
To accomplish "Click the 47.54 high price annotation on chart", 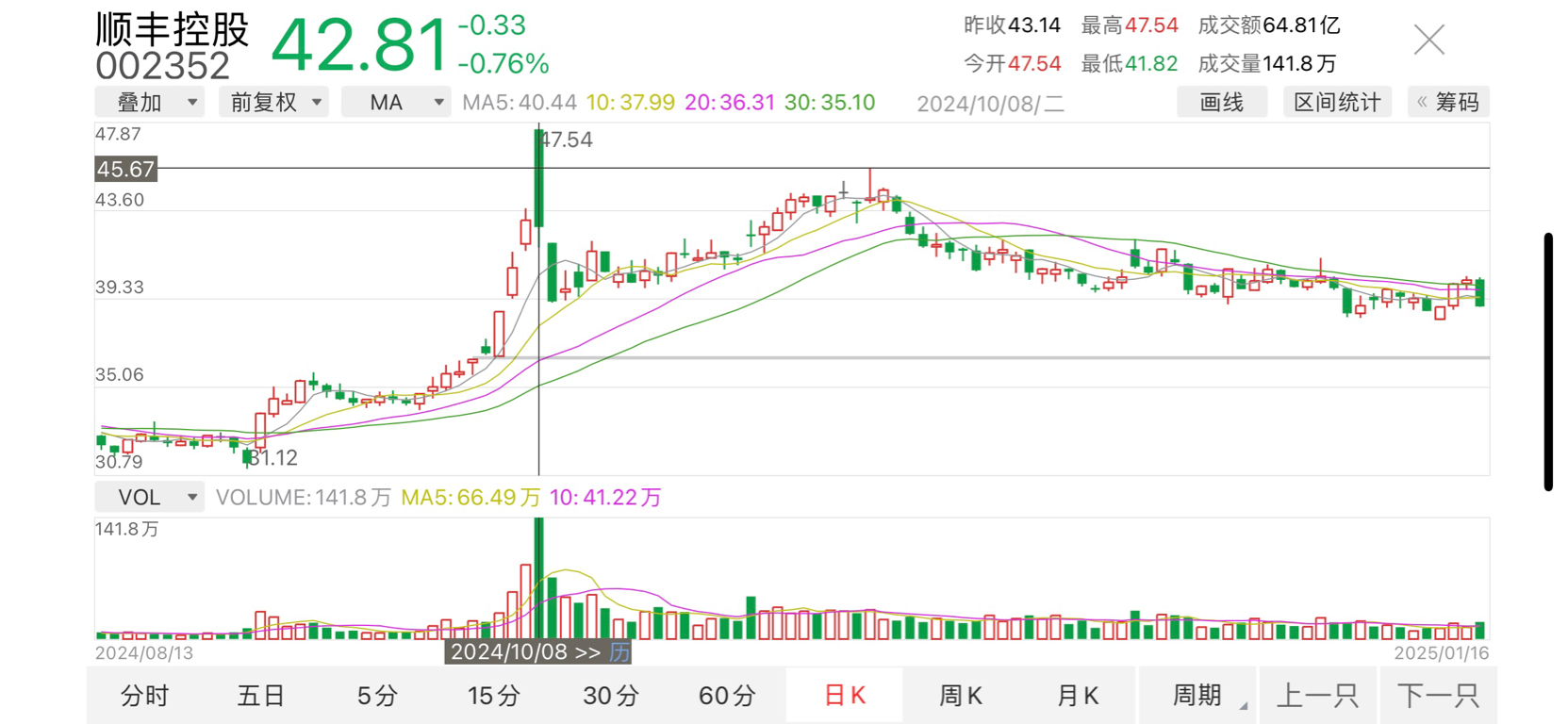I will pyautogui.click(x=567, y=140).
